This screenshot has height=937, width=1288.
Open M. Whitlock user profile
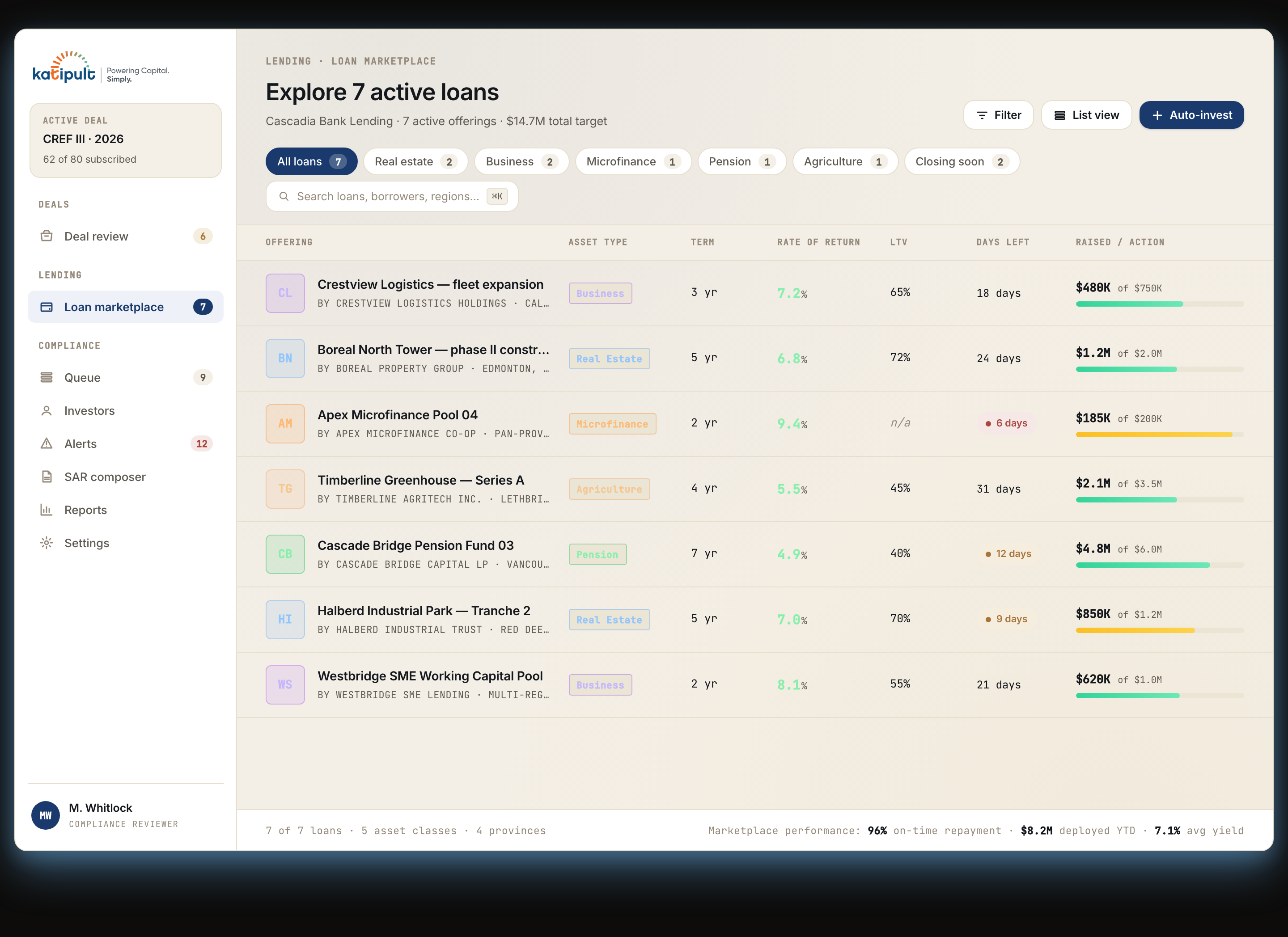[126, 815]
